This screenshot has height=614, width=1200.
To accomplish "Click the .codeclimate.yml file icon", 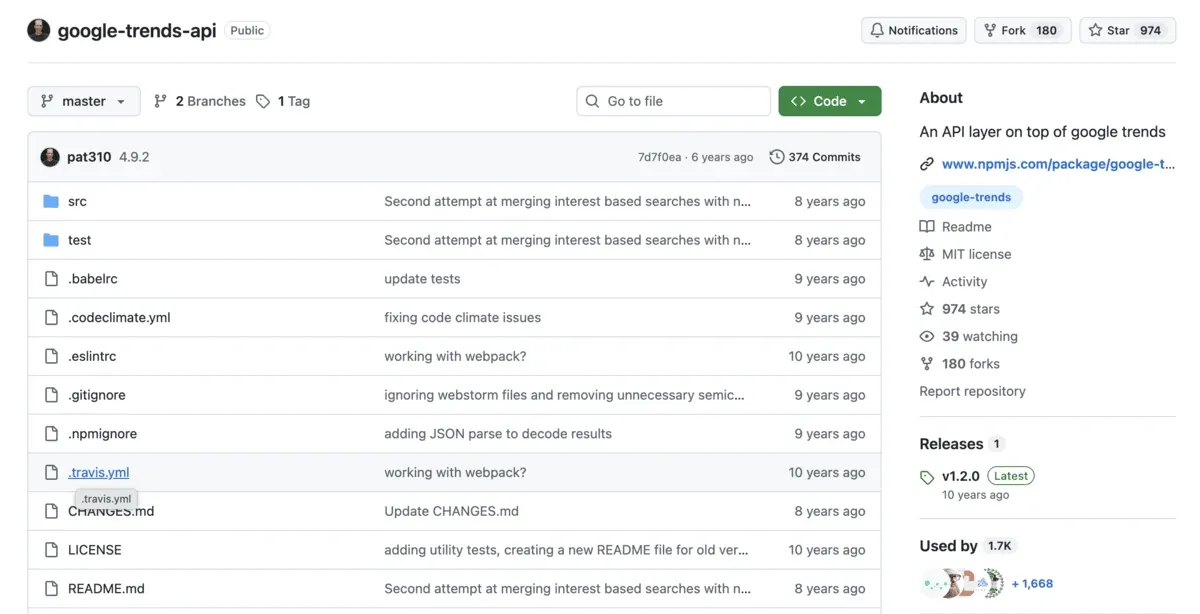I will [x=51, y=317].
